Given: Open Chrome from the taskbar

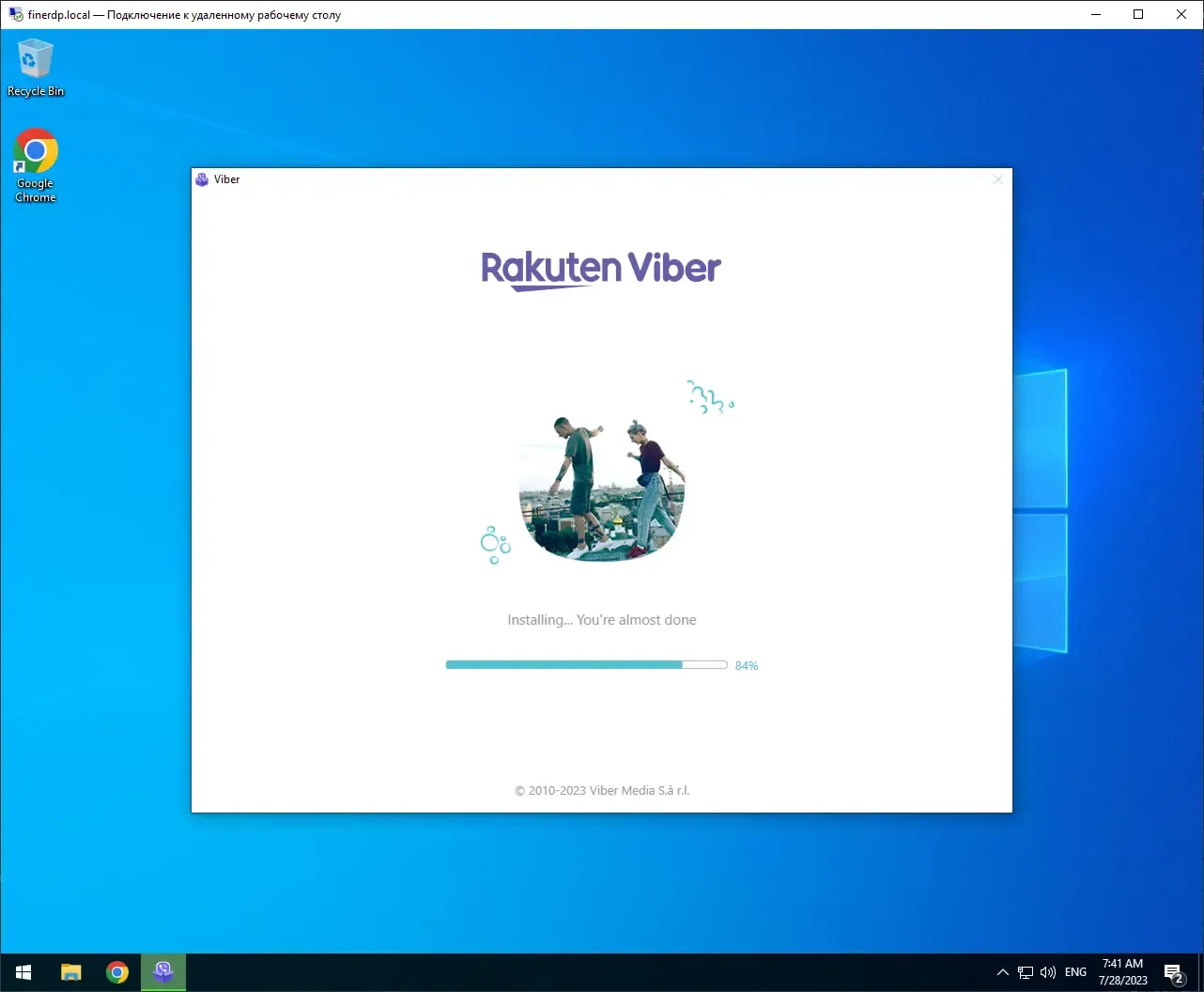Looking at the screenshot, I should tap(117, 972).
